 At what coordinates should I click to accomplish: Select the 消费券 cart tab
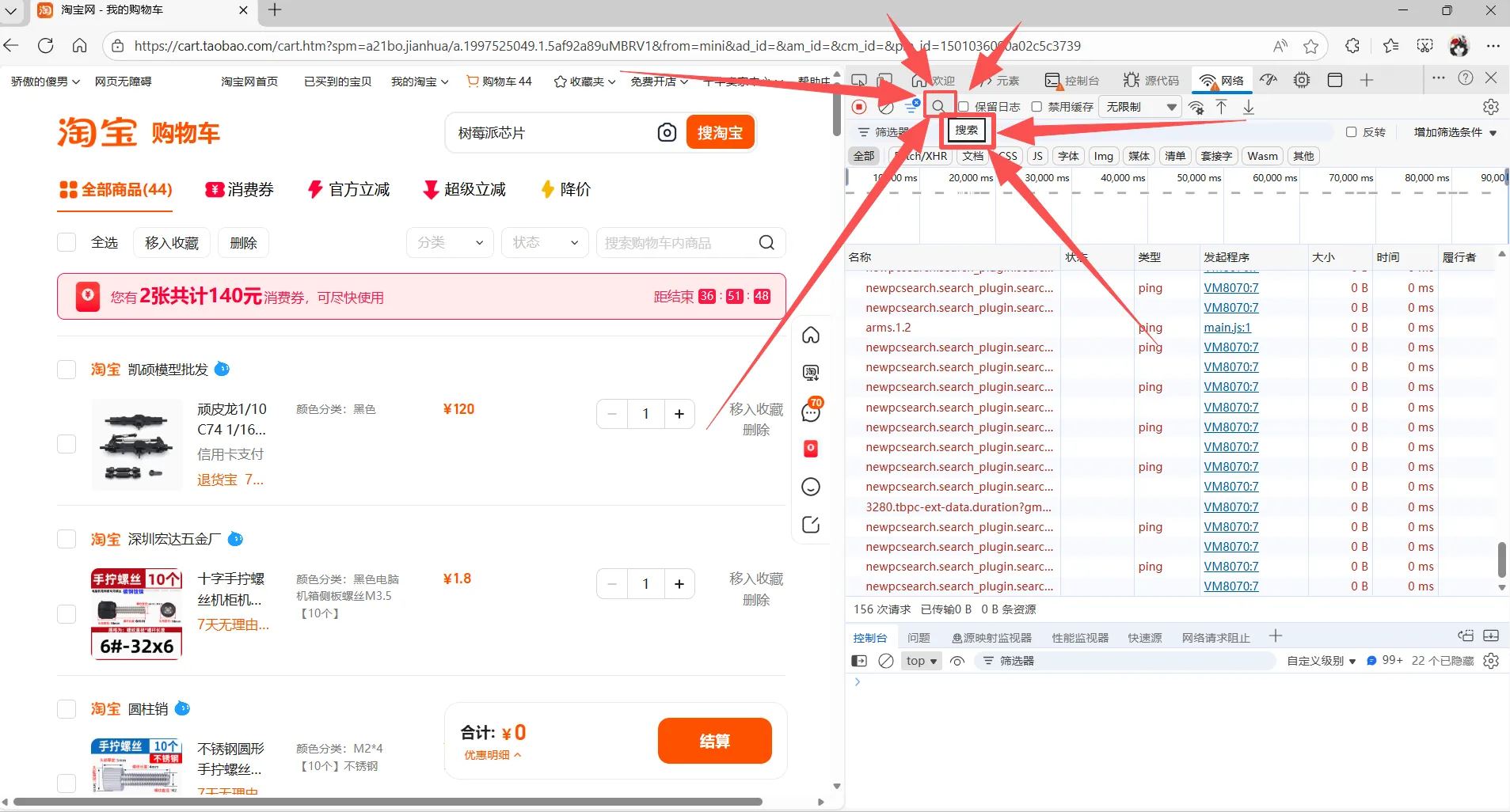point(240,189)
